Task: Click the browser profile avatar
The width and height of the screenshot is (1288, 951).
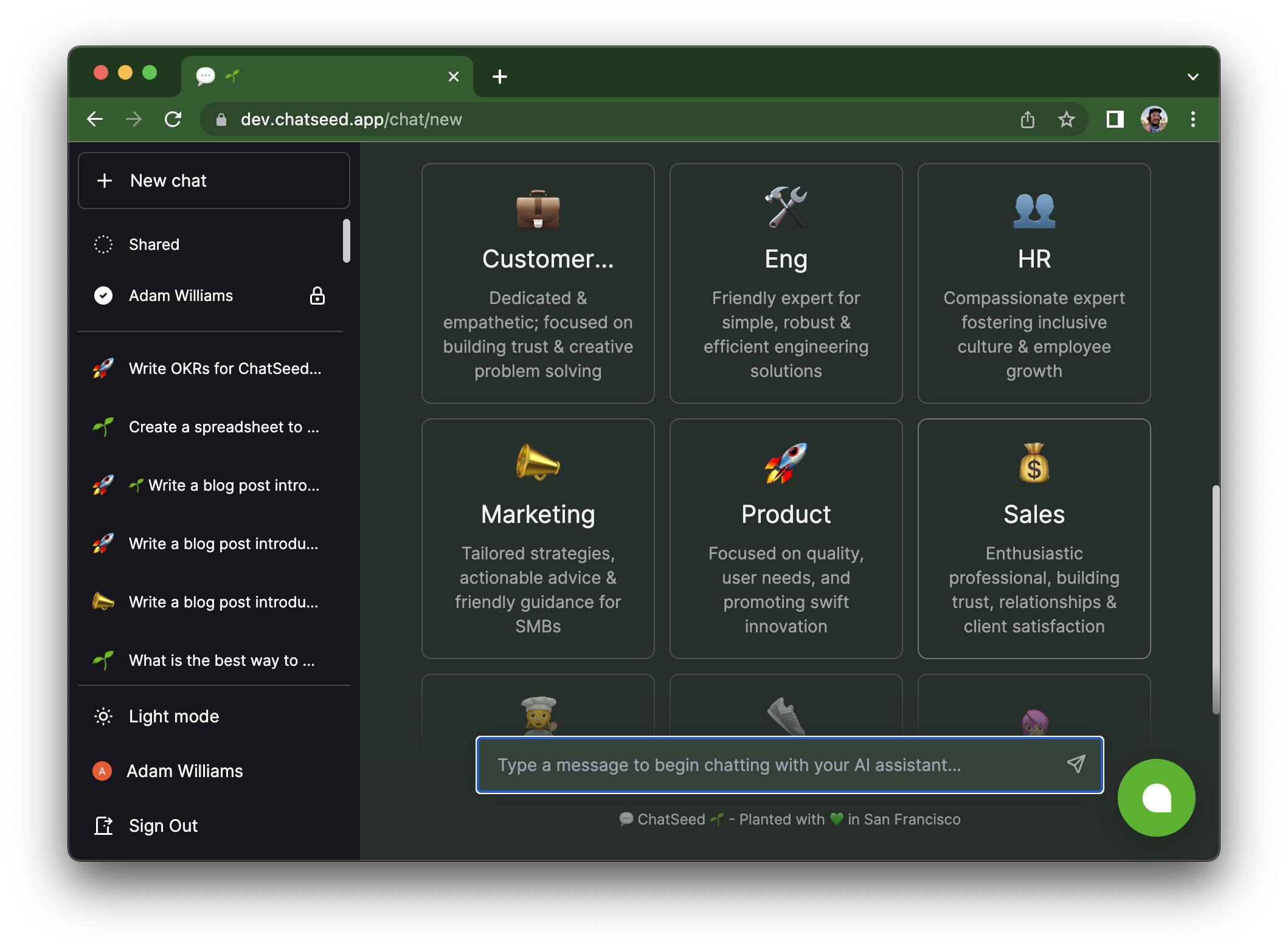Action: (1154, 119)
